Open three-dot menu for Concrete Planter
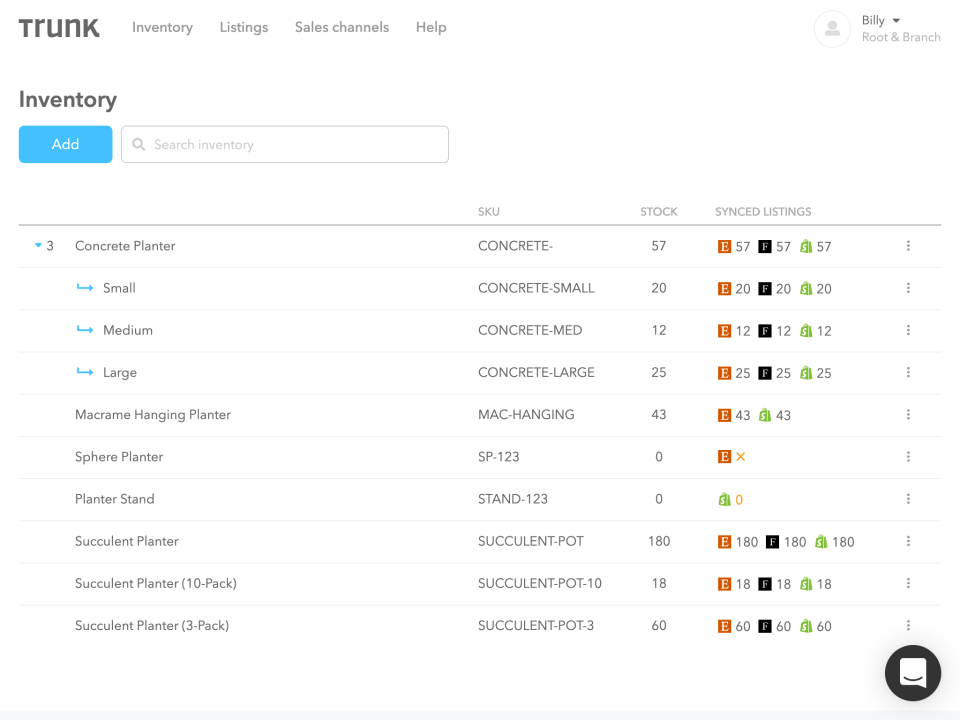The width and height of the screenshot is (960, 720). point(908,246)
